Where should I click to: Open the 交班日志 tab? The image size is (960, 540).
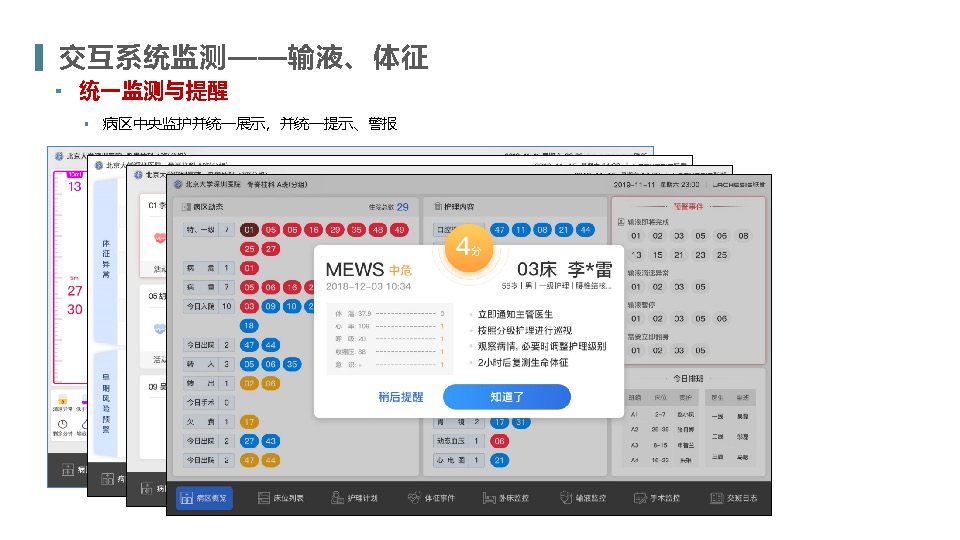pos(733,498)
